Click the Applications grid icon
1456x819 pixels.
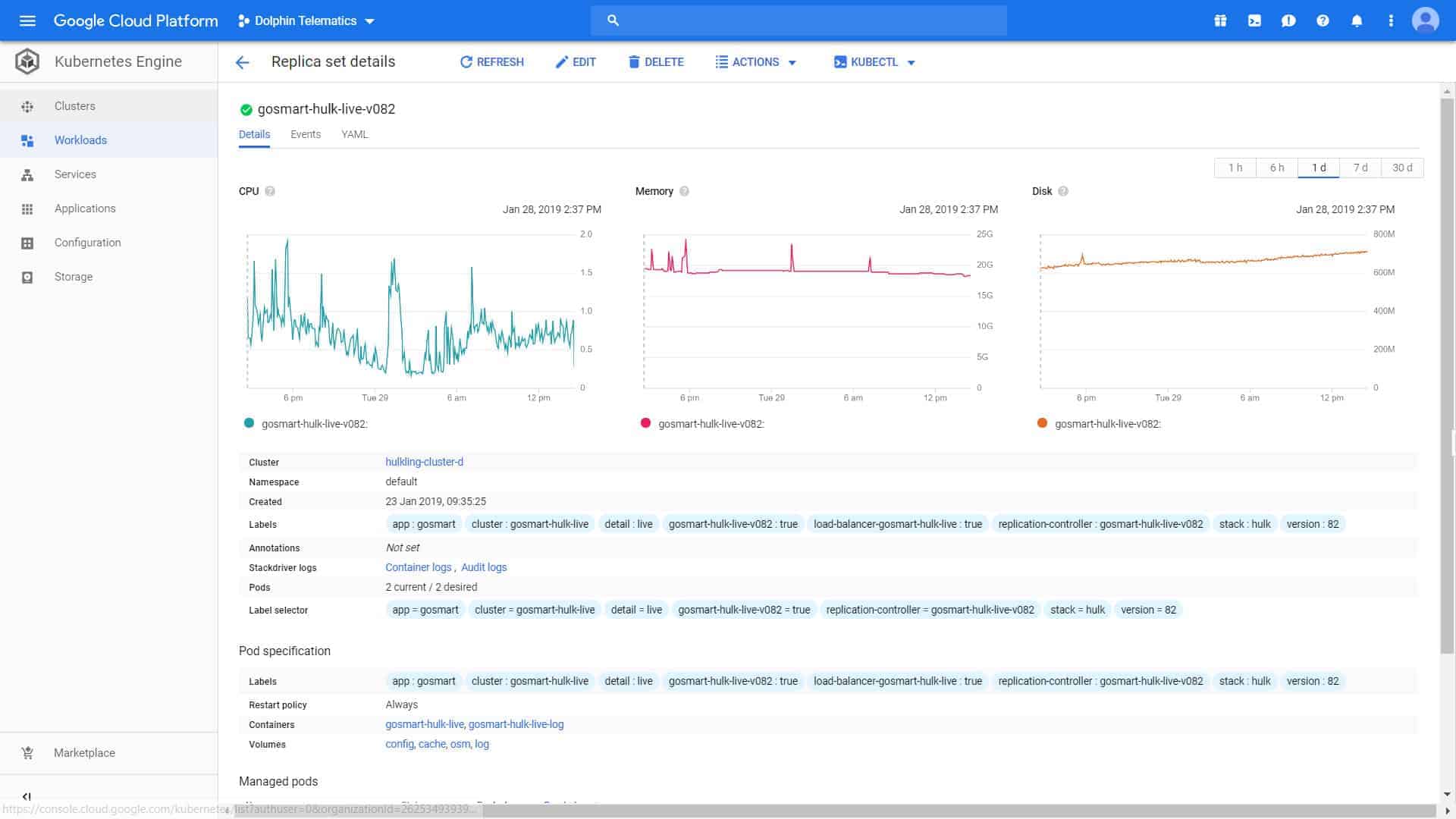pyautogui.click(x=27, y=209)
